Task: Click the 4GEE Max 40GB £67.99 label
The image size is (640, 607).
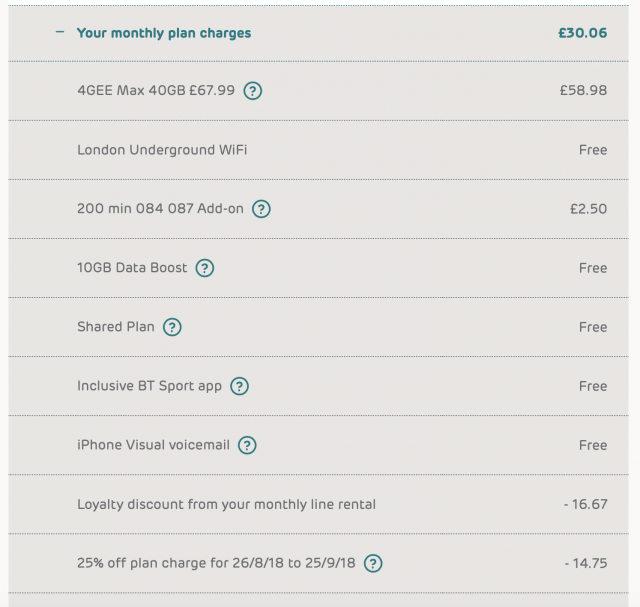Action: [x=156, y=91]
